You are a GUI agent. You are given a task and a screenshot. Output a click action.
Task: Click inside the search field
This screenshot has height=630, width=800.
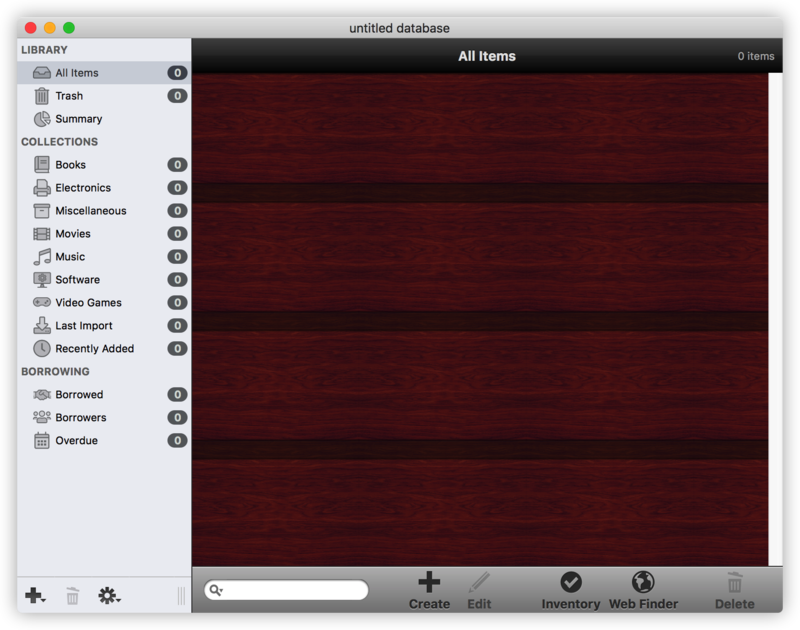(x=295, y=591)
